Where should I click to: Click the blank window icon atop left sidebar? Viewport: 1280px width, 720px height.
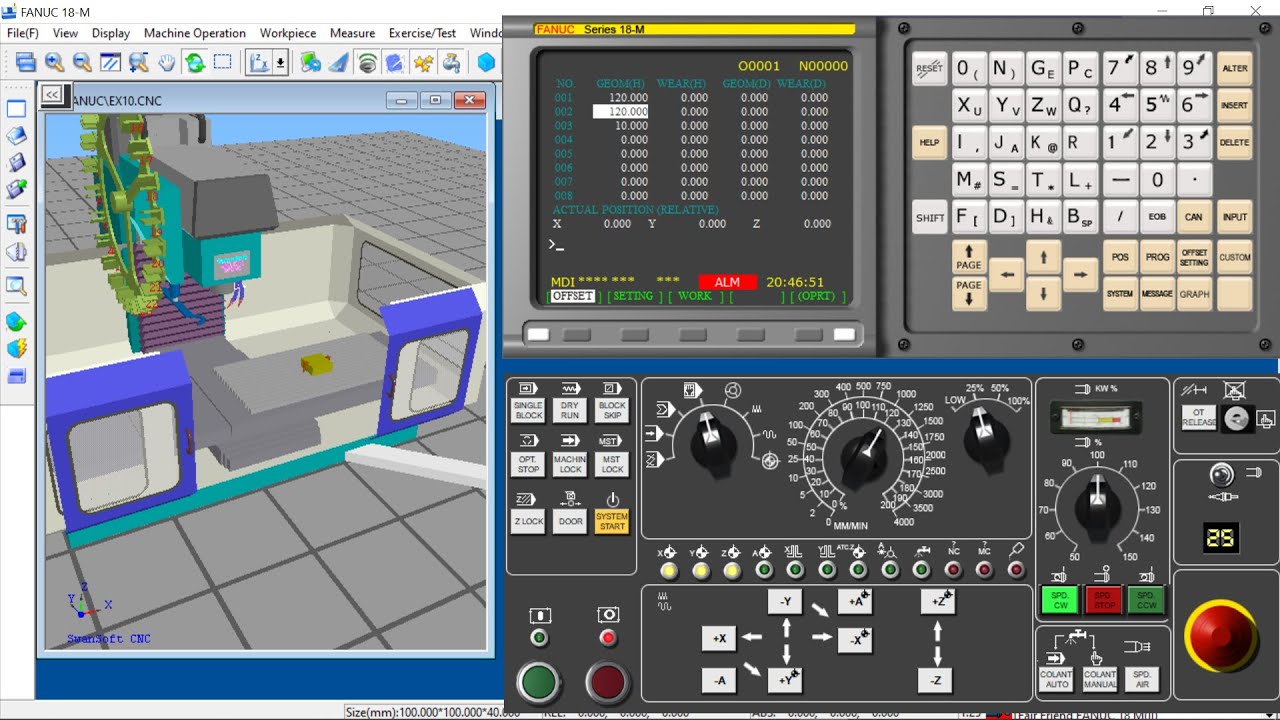click(x=16, y=108)
